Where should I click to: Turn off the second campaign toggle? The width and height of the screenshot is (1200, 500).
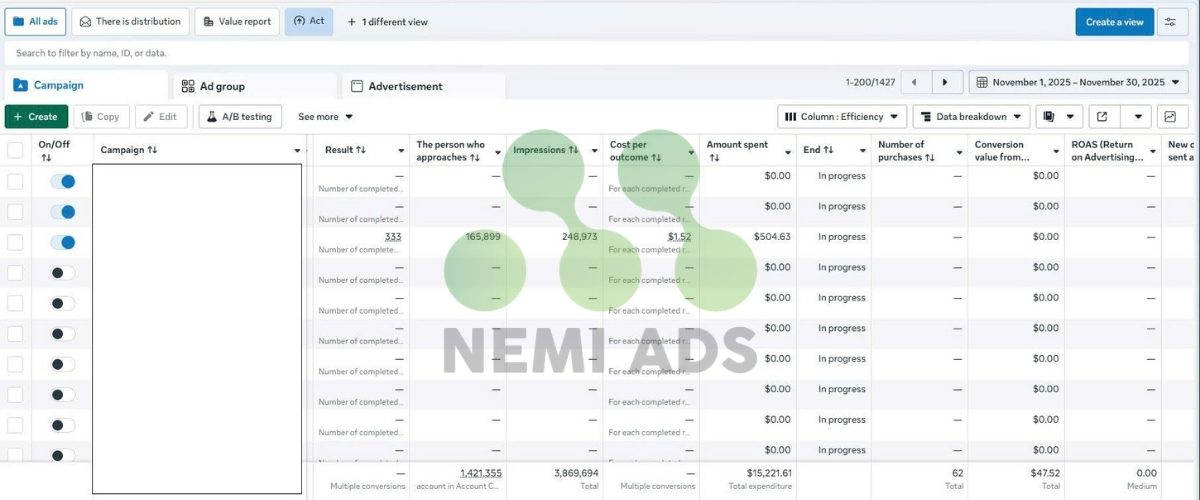(x=62, y=212)
